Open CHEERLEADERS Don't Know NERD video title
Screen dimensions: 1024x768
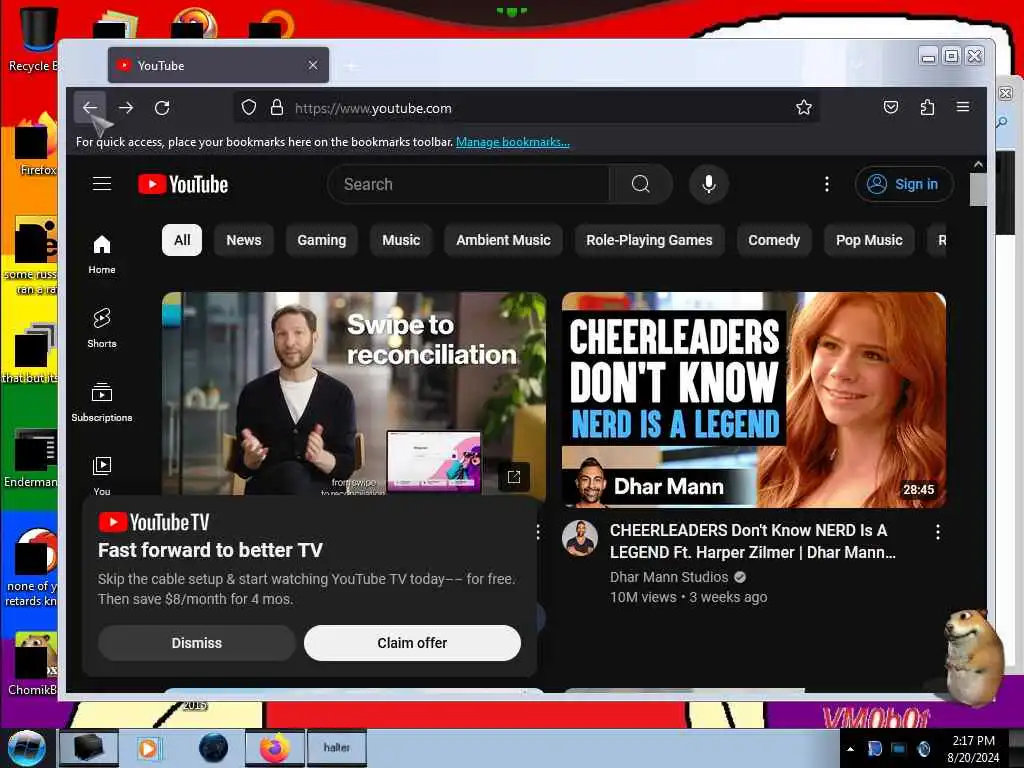752,541
